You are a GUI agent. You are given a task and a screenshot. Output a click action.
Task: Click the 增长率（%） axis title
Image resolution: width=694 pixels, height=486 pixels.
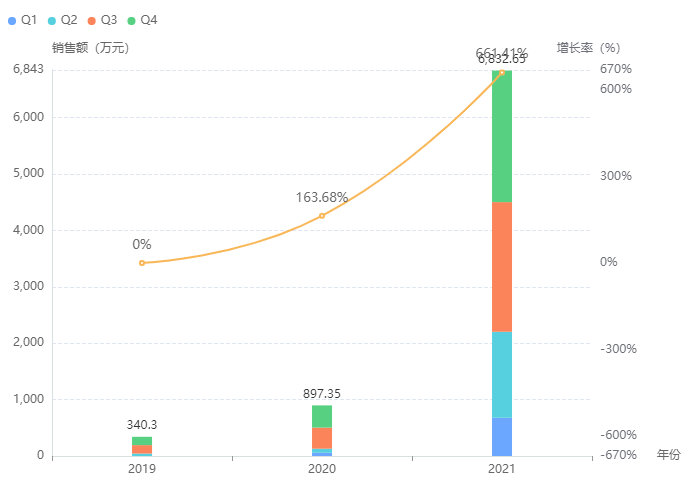coord(588,47)
